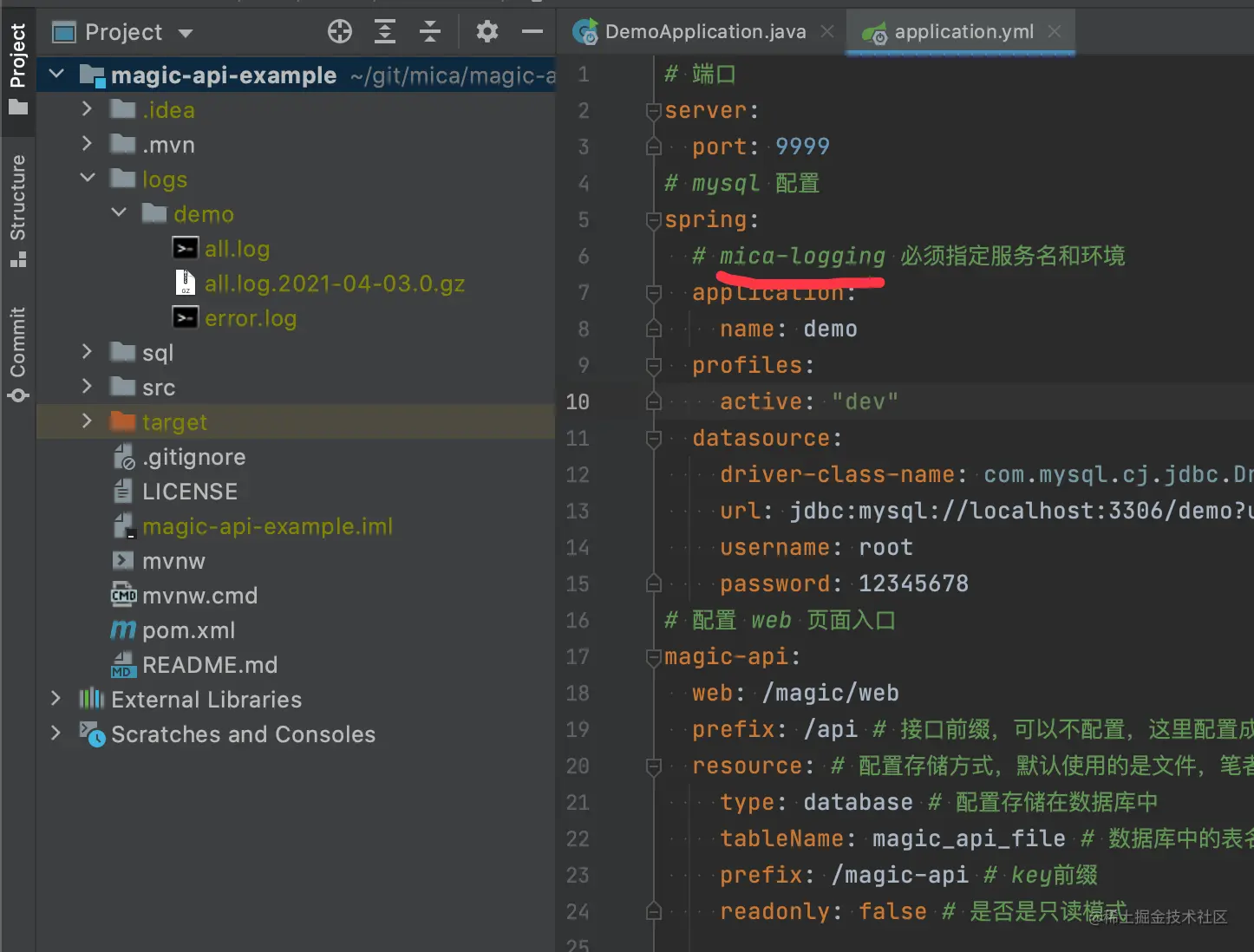Fold the spring block on line 5
Viewport: 1254px width, 952px height.
coord(654,220)
